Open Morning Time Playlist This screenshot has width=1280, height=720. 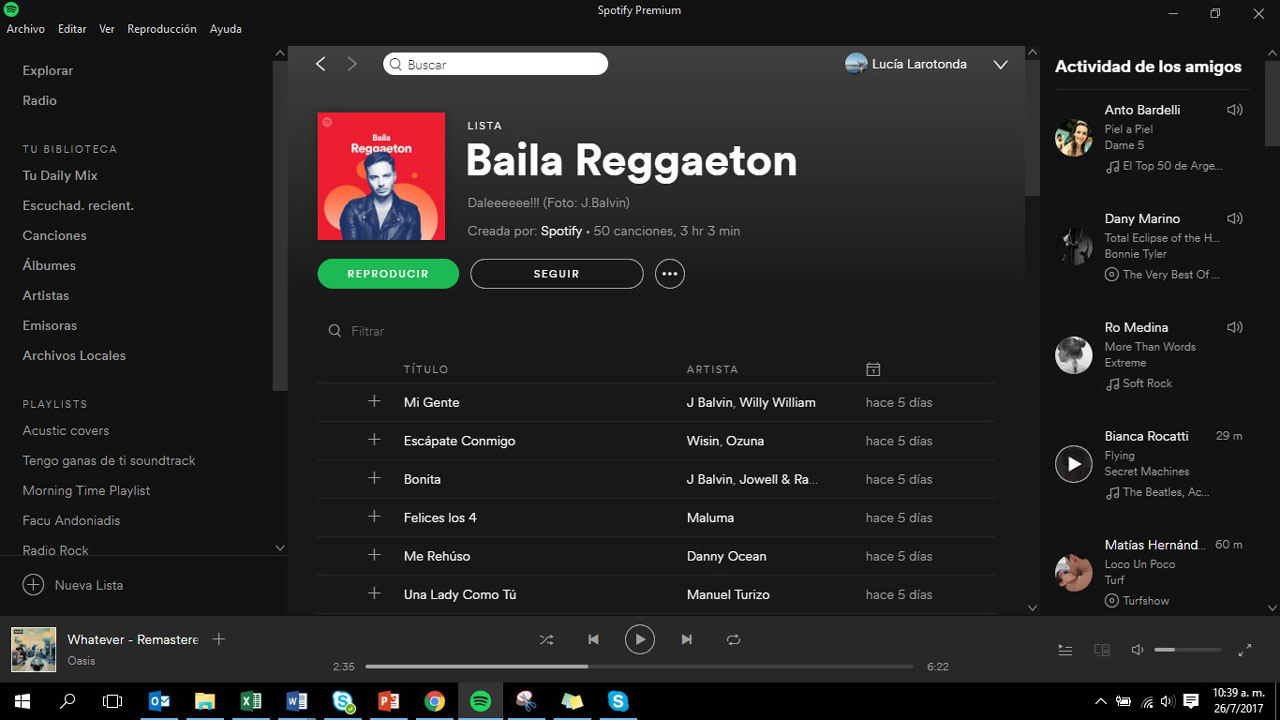tap(86, 490)
